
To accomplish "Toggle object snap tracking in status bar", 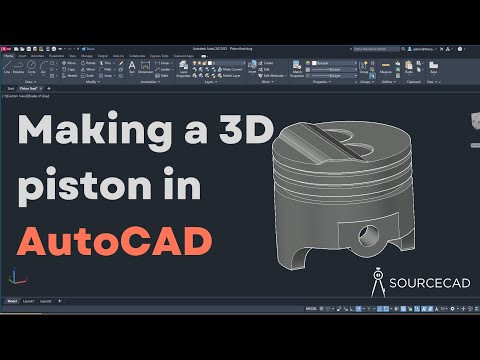I will (379, 309).
